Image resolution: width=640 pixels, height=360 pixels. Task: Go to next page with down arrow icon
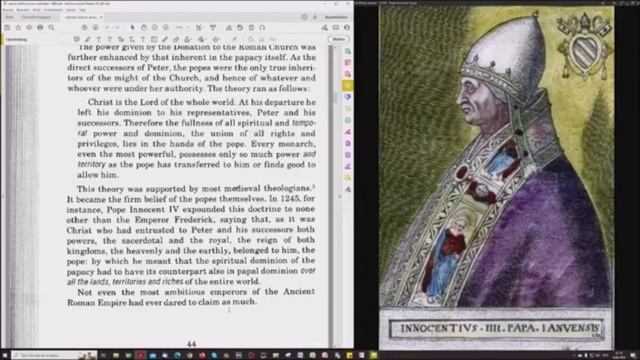click(95, 27)
